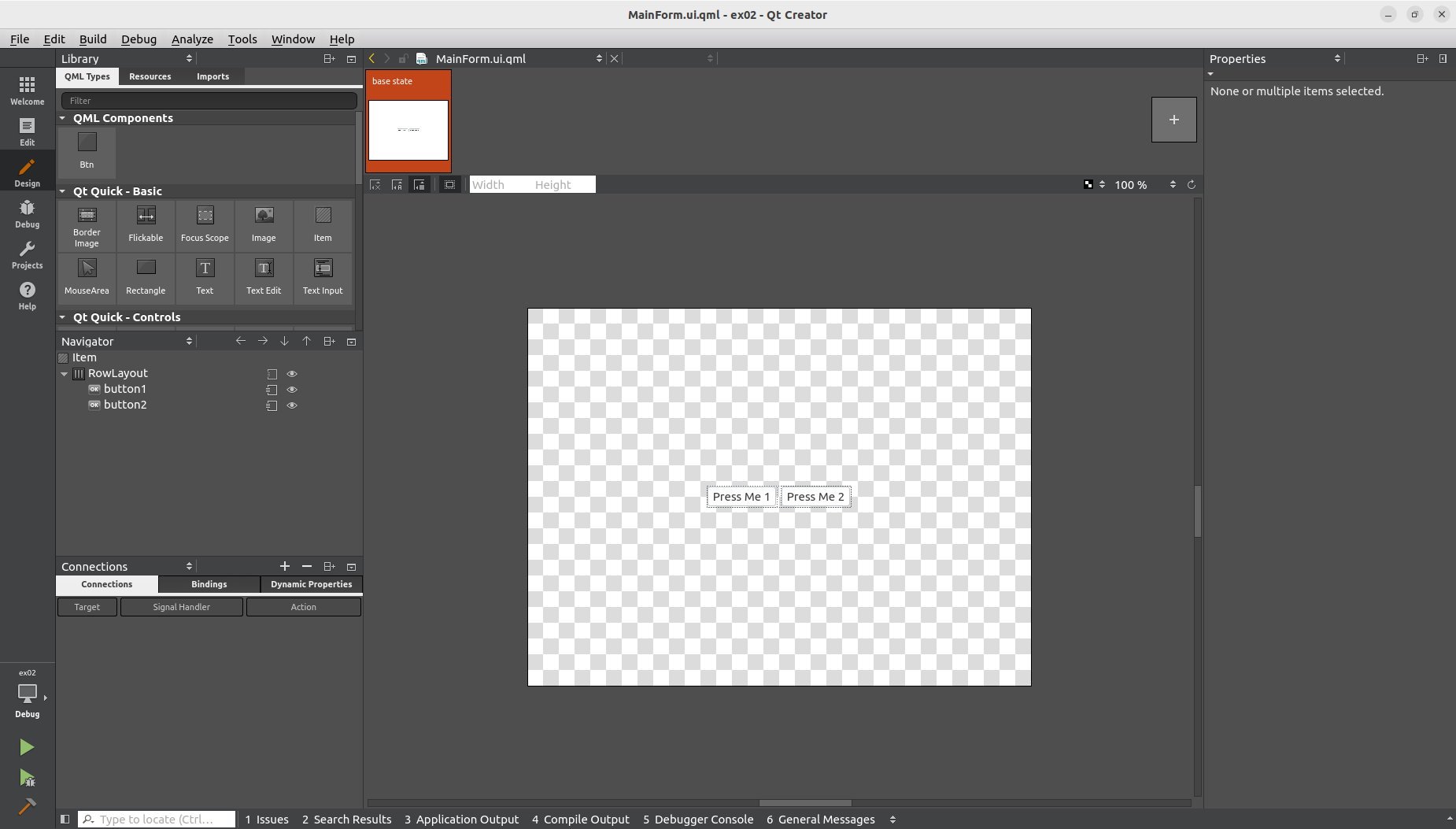Toggle visibility of button2
The height and width of the screenshot is (829, 1456).
(x=292, y=405)
